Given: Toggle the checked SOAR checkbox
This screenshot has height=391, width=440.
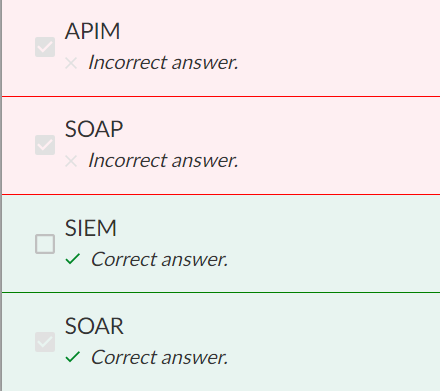Looking at the screenshot, I should pos(45,342).
